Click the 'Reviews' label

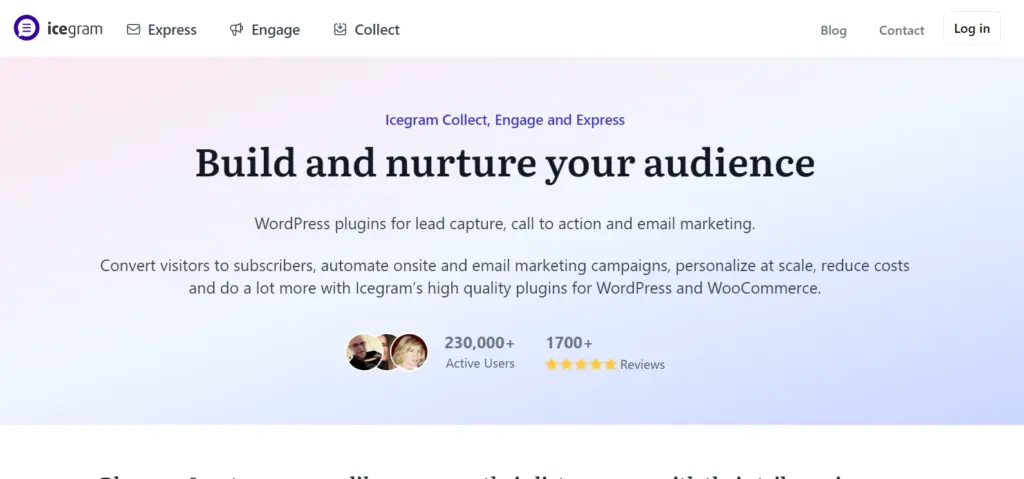click(642, 365)
